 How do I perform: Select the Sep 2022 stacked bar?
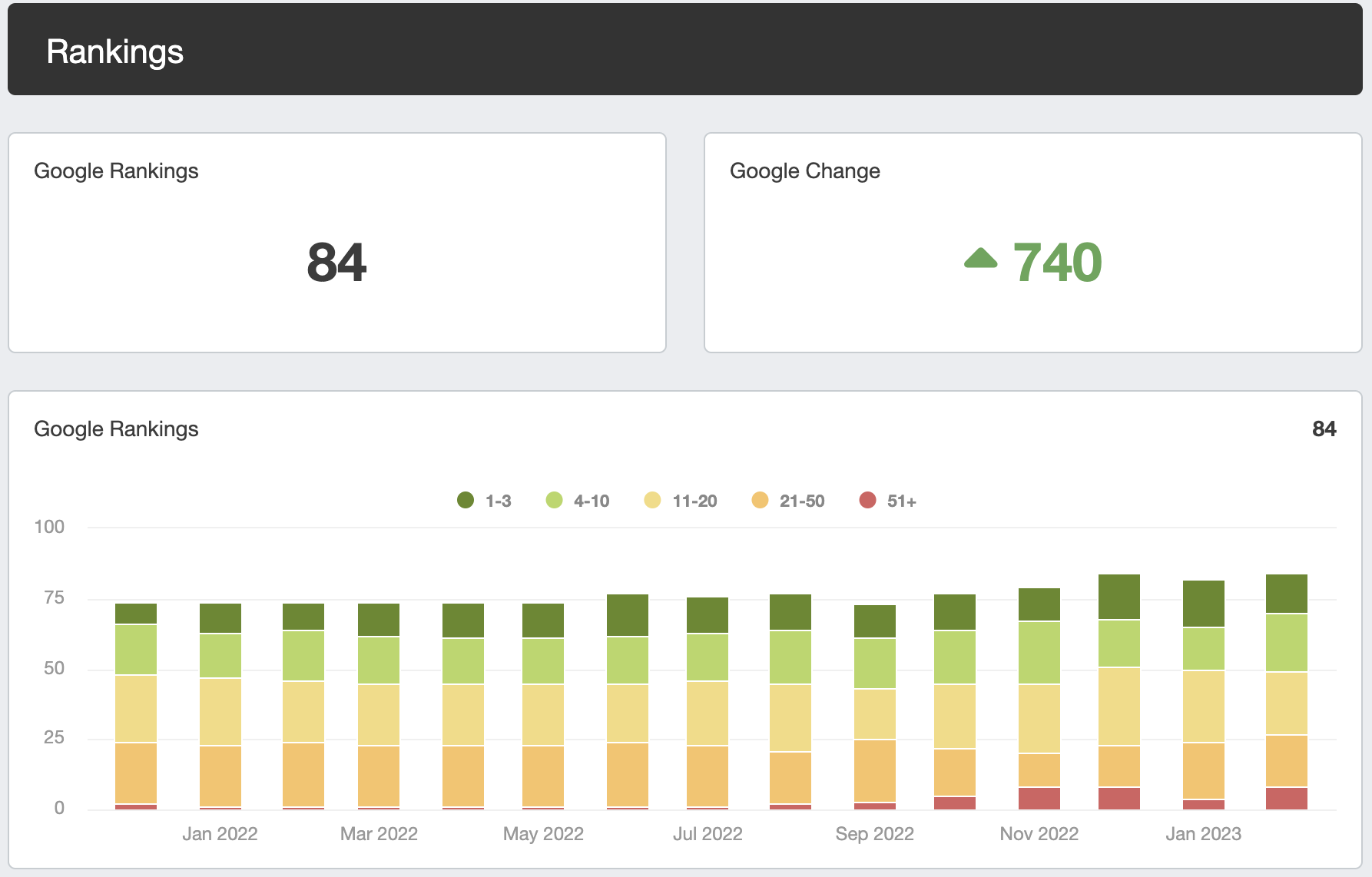(875, 707)
